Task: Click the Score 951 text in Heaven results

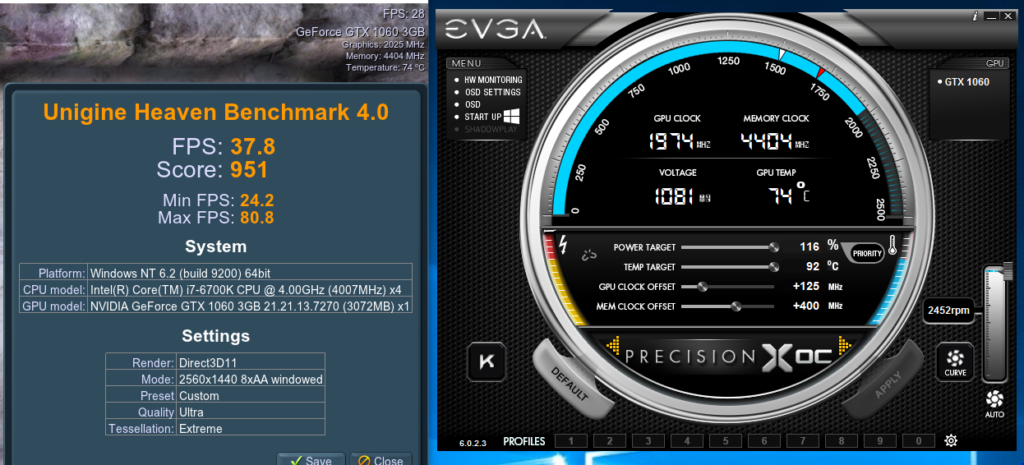Action: (x=212, y=170)
